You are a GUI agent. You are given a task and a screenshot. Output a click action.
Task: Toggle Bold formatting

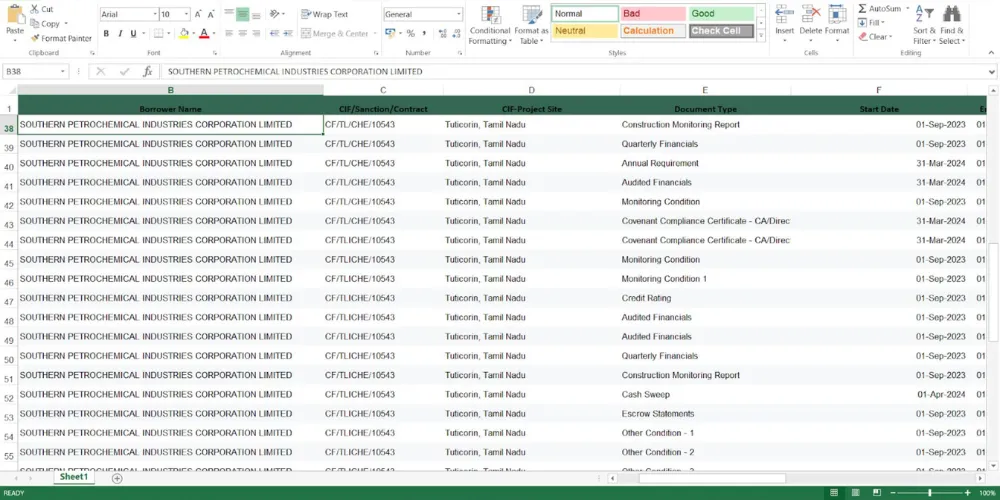coord(106,33)
